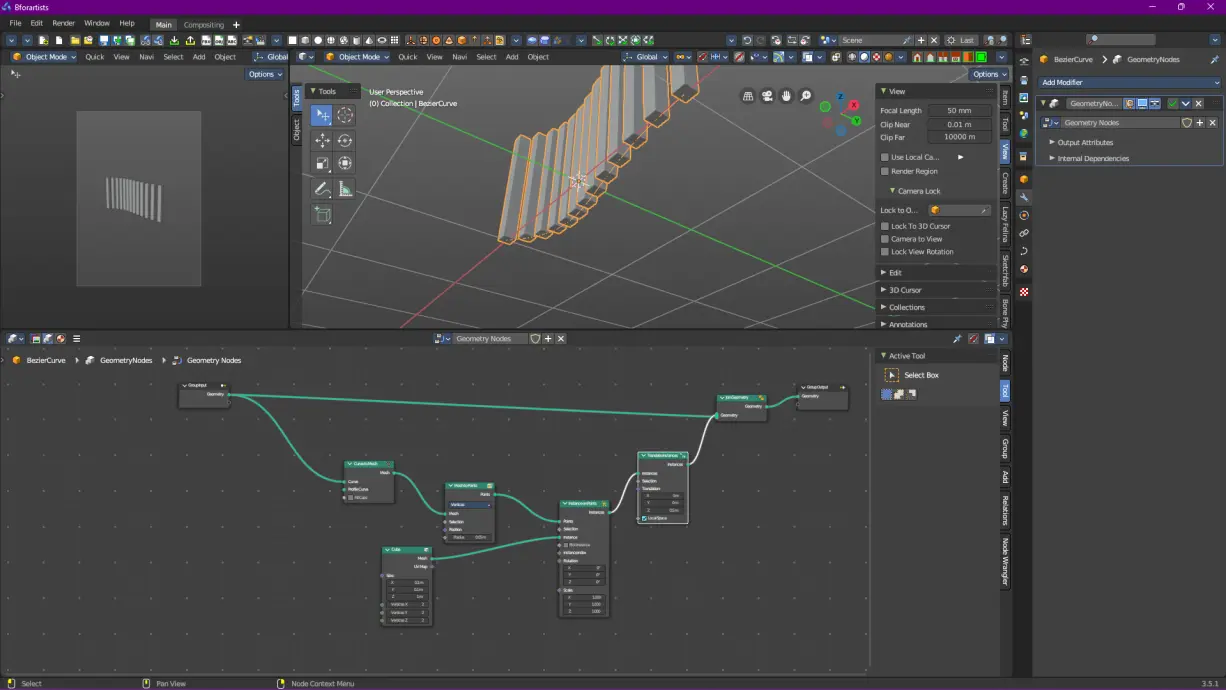Select the Rotate tool in viewport toolbar
The height and width of the screenshot is (690, 1226).
pyautogui.click(x=345, y=141)
